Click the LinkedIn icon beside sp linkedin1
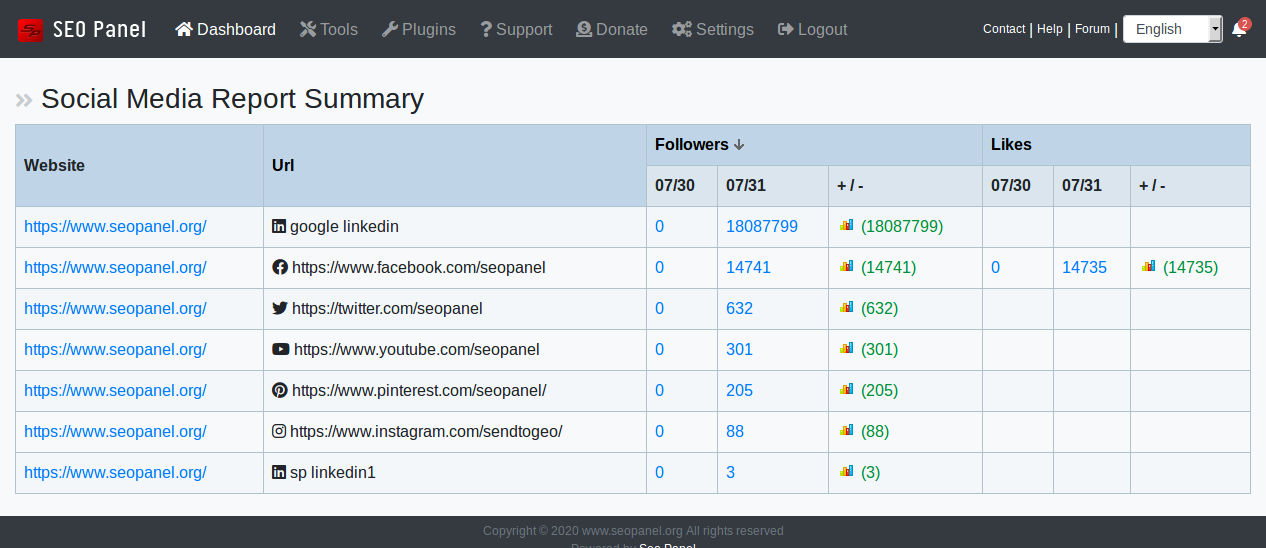1266x548 pixels. [279, 473]
